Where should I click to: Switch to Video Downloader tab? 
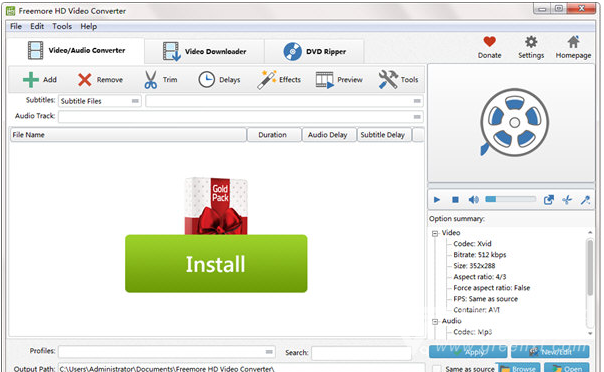pos(205,51)
